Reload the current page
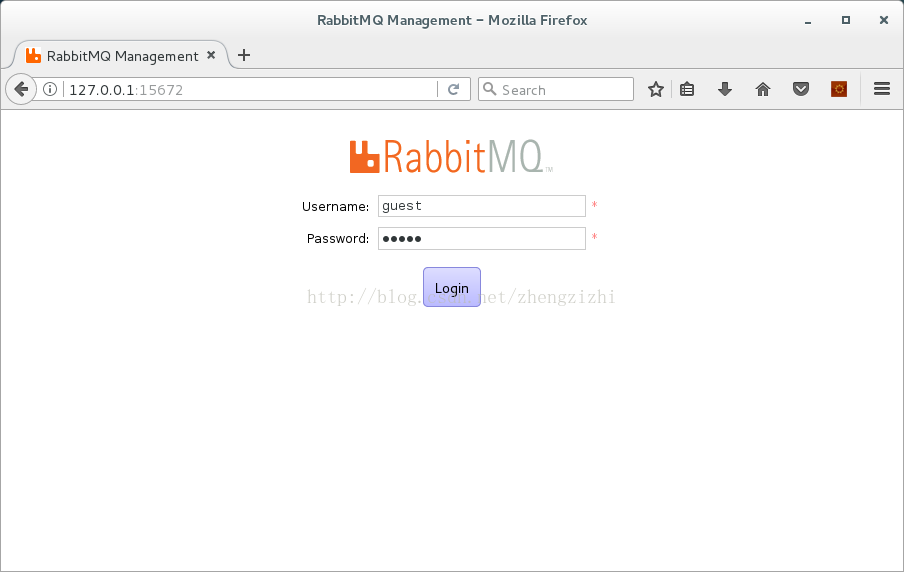 click(x=454, y=89)
